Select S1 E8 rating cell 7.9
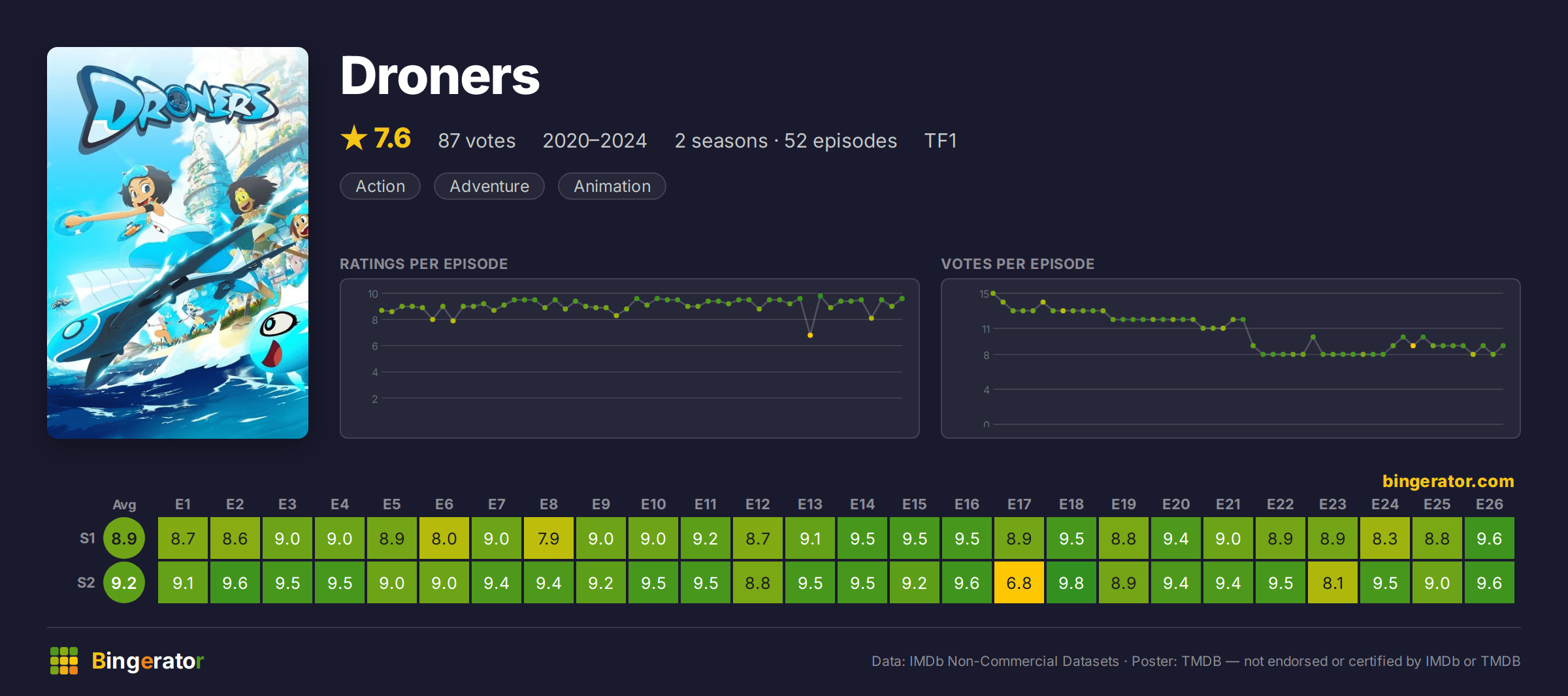 tap(549, 539)
